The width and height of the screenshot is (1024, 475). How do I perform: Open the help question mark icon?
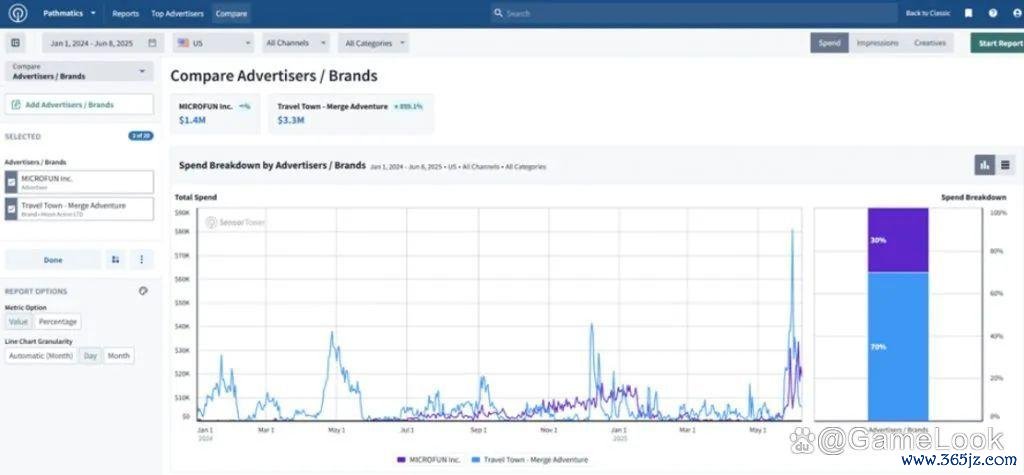coord(993,13)
